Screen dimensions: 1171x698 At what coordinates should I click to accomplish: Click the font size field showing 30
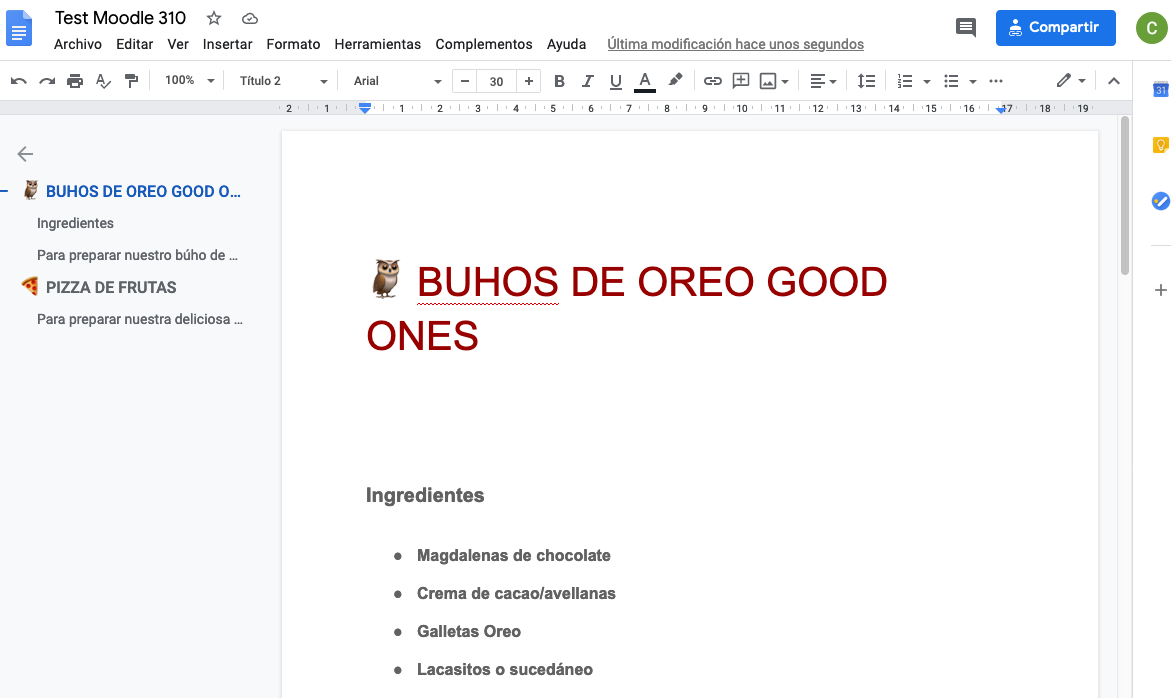click(497, 81)
